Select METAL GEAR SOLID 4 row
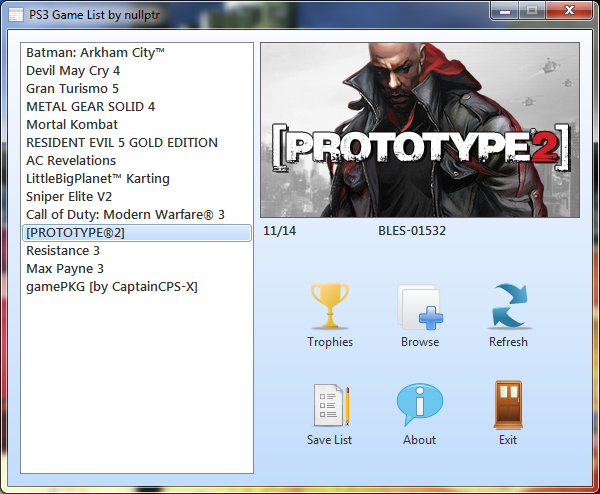 (x=137, y=107)
